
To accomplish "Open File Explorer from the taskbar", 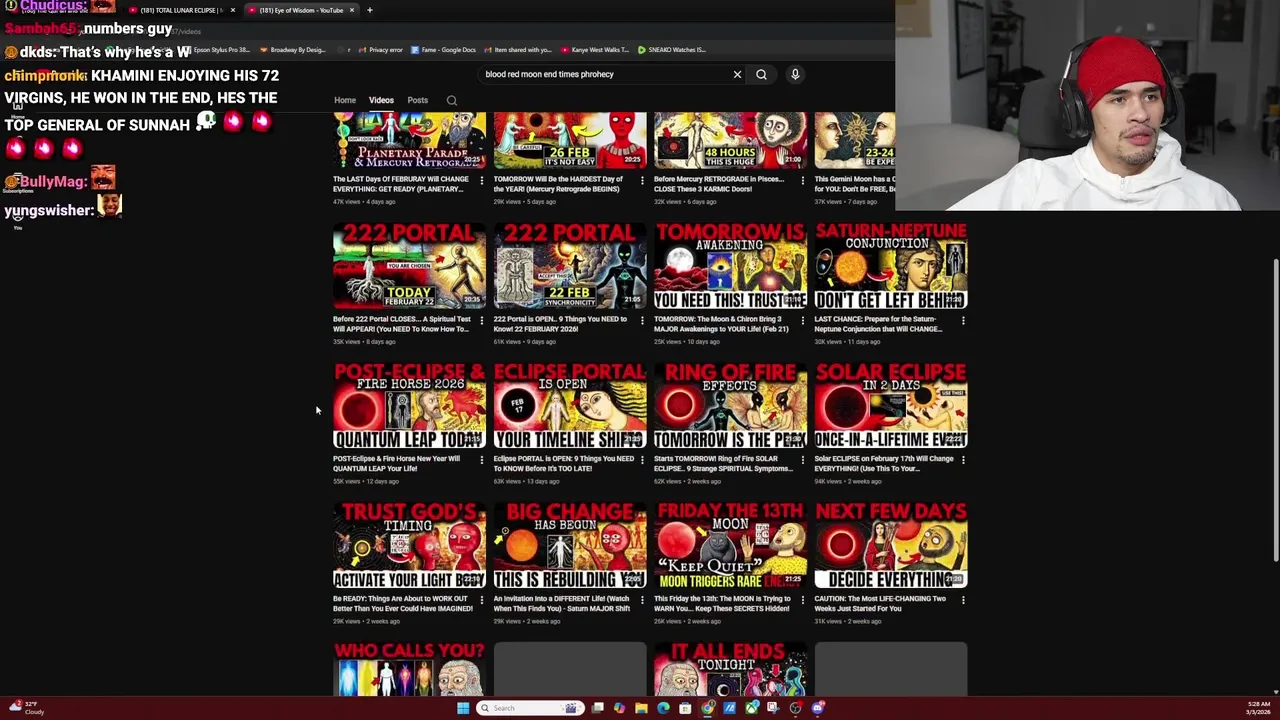I will (641, 708).
